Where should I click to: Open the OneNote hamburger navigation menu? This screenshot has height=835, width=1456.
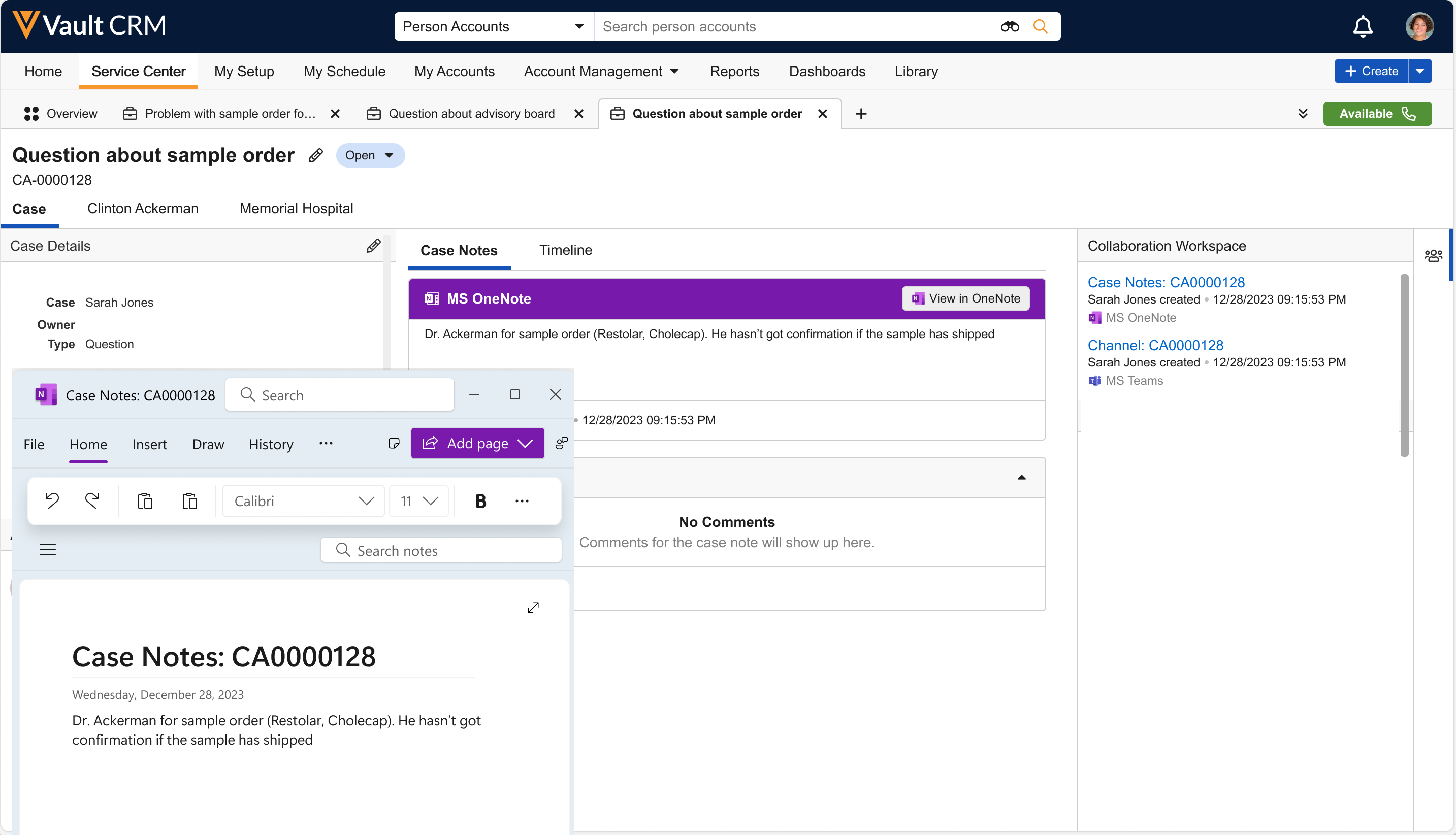point(48,549)
